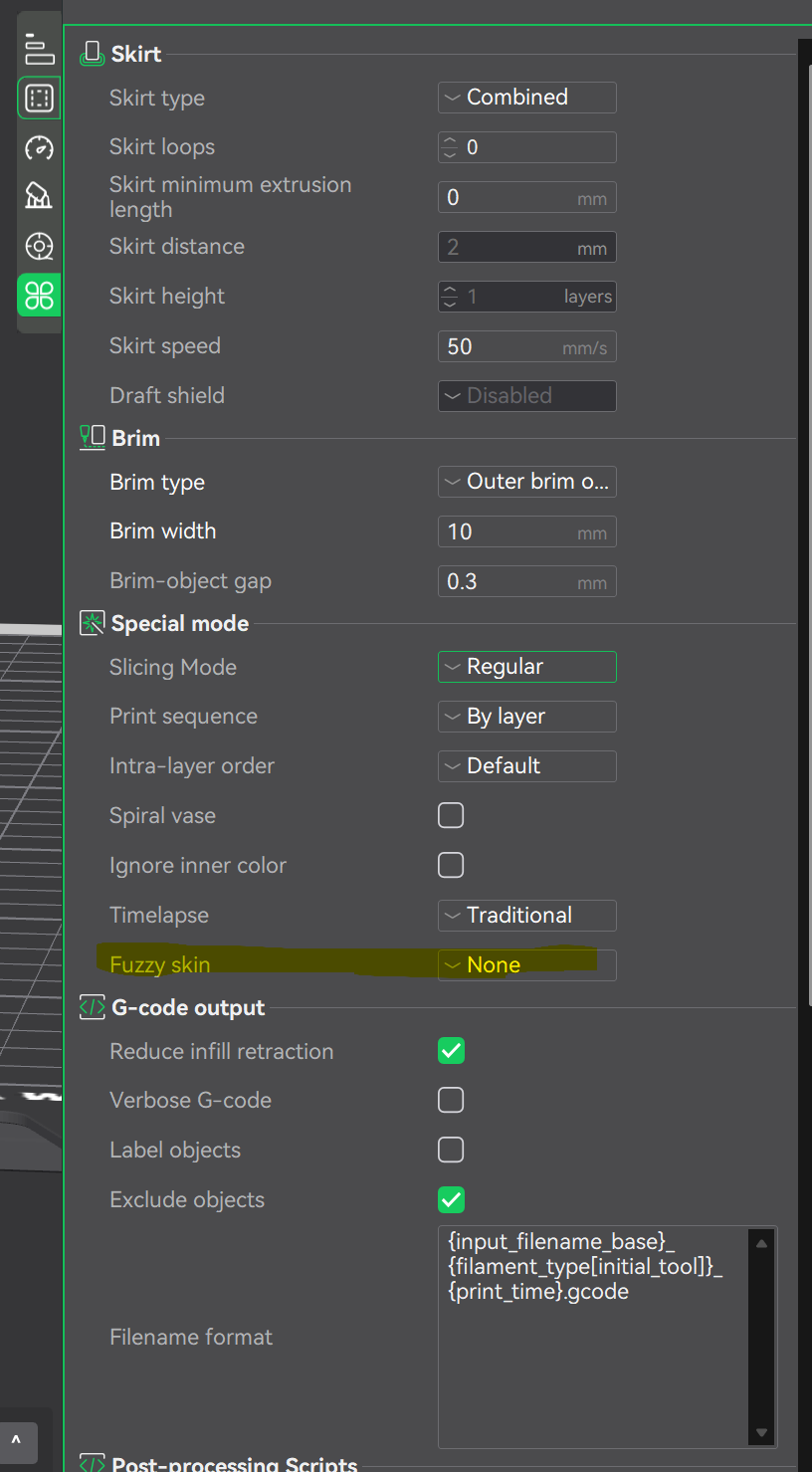Open the Fuzzy skin dropdown
Viewport: 812px width, 1472px height.
(526, 965)
